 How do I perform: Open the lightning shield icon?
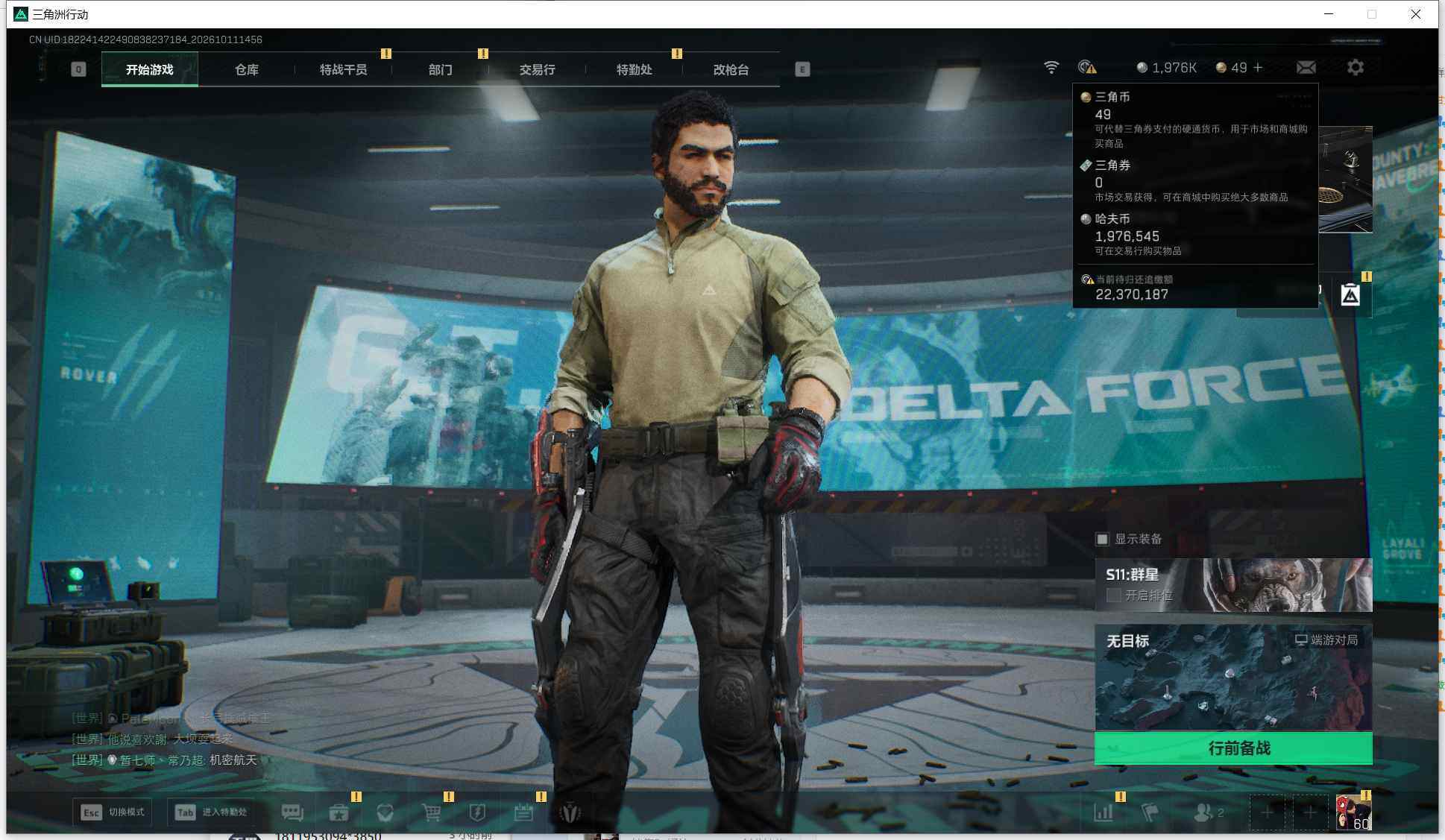[477, 812]
